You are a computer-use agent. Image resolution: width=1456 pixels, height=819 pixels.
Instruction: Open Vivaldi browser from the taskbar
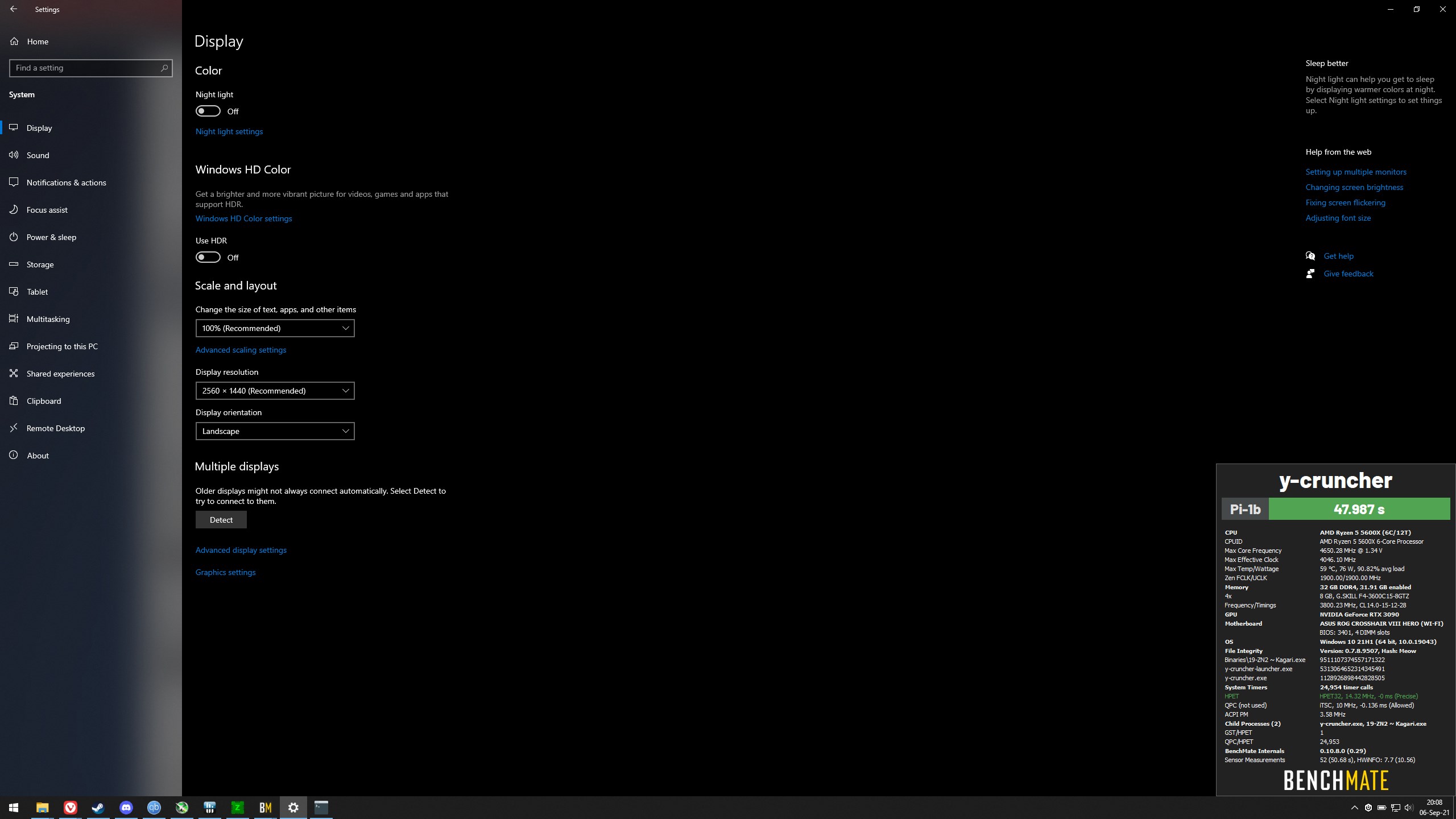[70, 808]
